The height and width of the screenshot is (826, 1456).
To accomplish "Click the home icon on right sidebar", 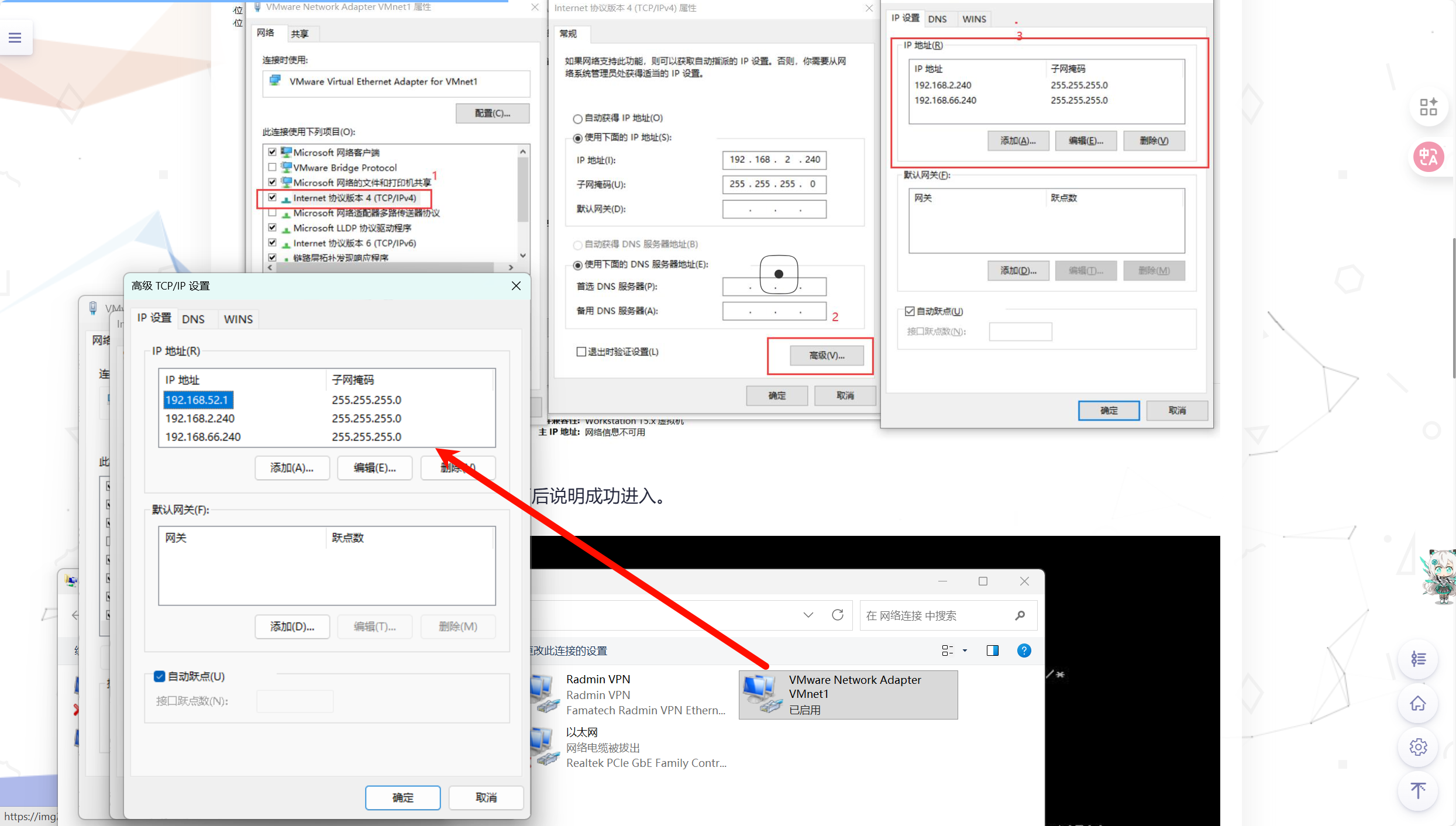I will pyautogui.click(x=1418, y=704).
